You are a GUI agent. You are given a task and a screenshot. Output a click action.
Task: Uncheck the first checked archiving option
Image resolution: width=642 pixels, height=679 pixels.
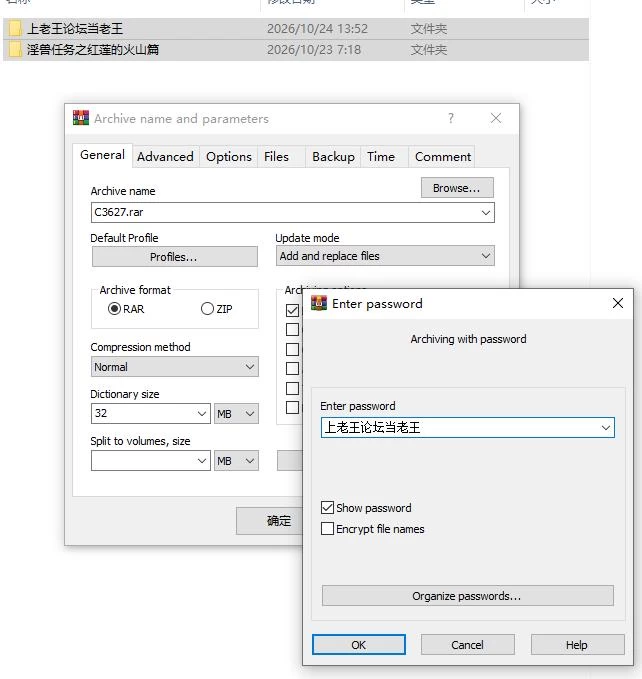(x=293, y=310)
